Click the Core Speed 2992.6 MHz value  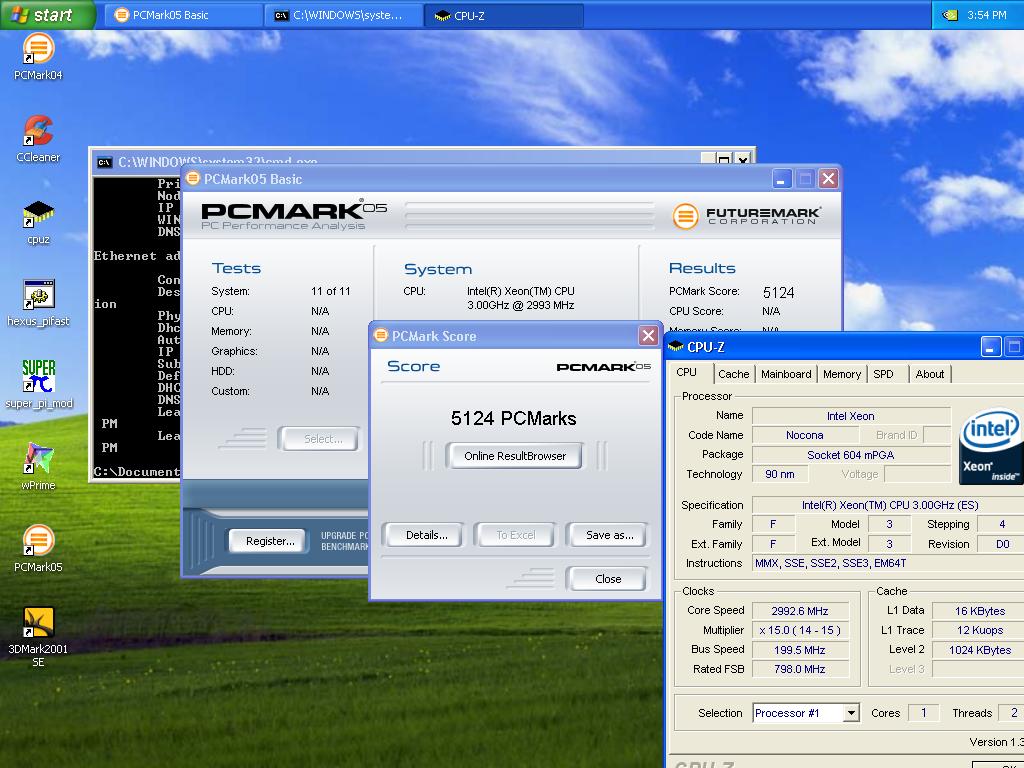(x=800, y=611)
